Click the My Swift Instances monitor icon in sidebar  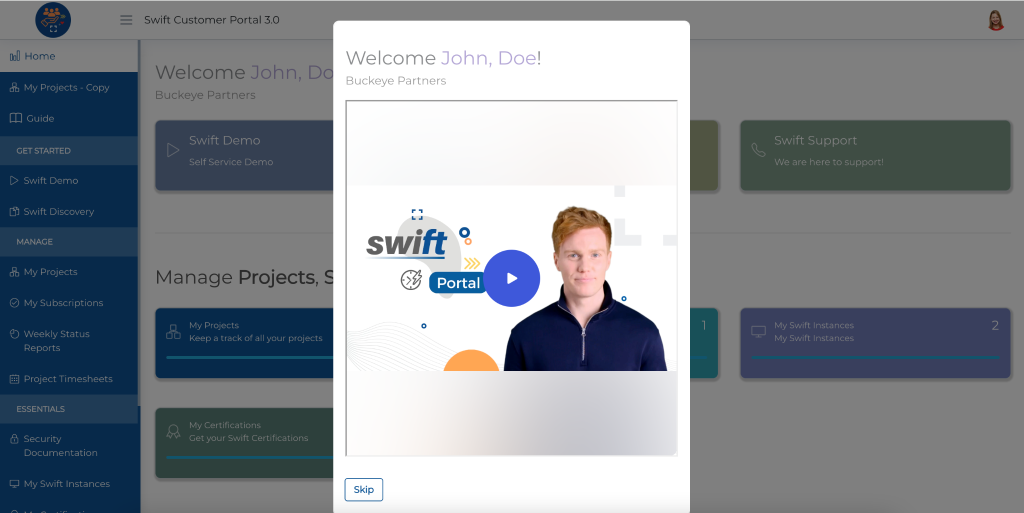14,484
